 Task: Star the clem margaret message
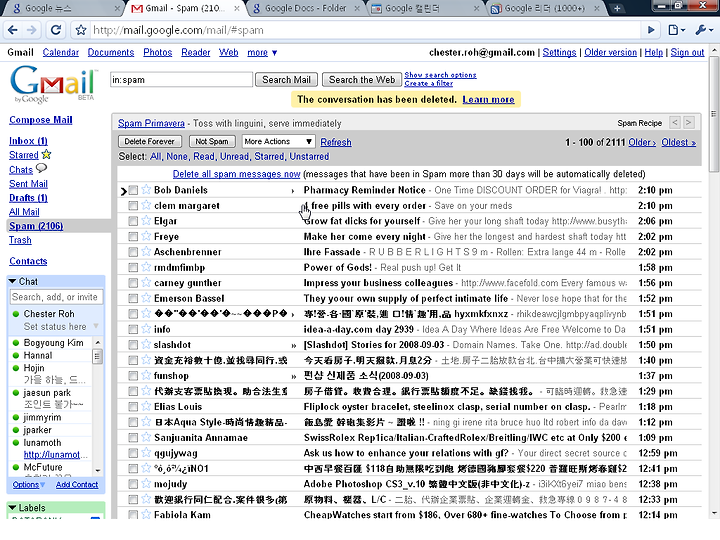[x=146, y=205]
